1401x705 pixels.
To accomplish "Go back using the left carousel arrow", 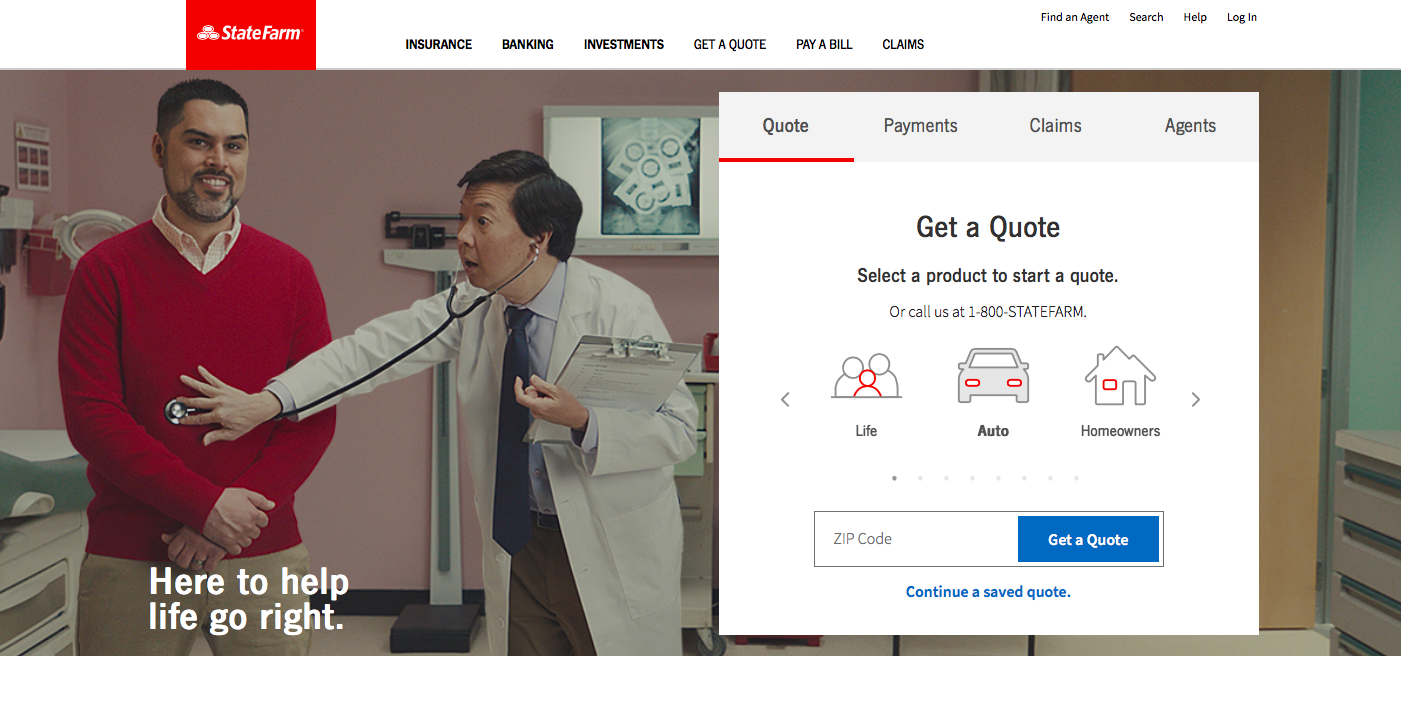I will [785, 398].
